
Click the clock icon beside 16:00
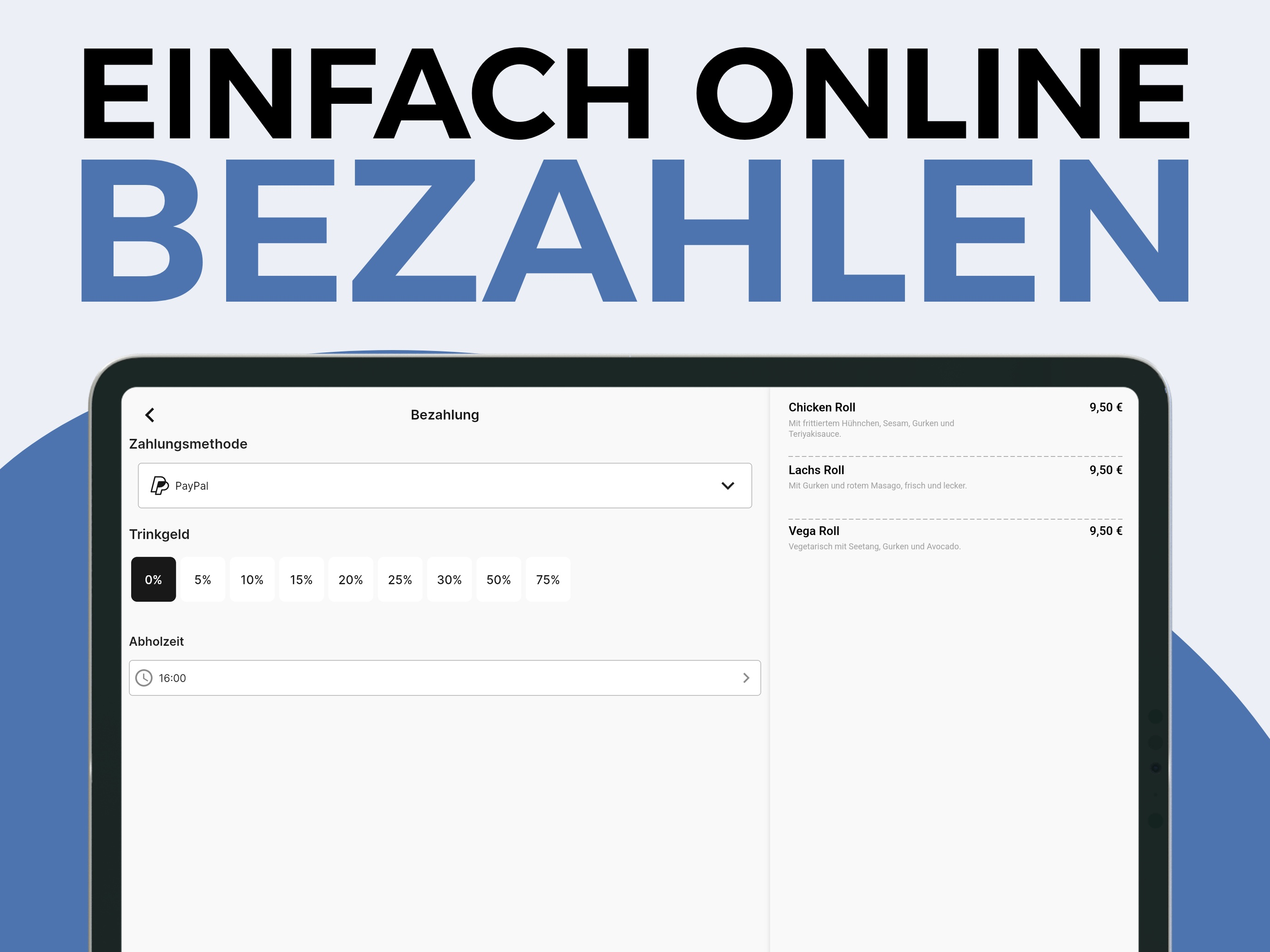pyautogui.click(x=144, y=678)
